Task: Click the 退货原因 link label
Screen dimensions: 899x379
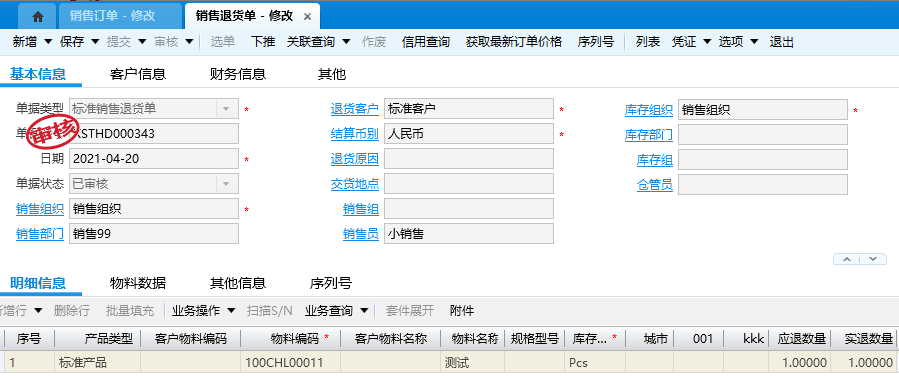Action: (x=355, y=159)
